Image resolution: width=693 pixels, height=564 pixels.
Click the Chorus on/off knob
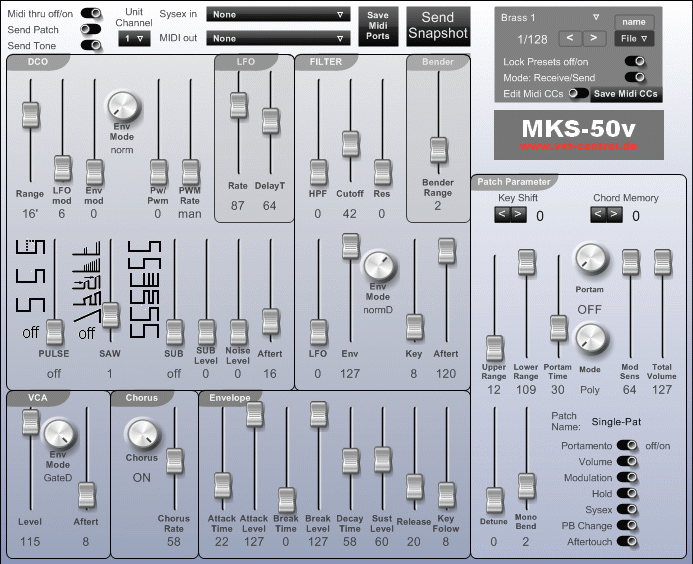point(142,434)
